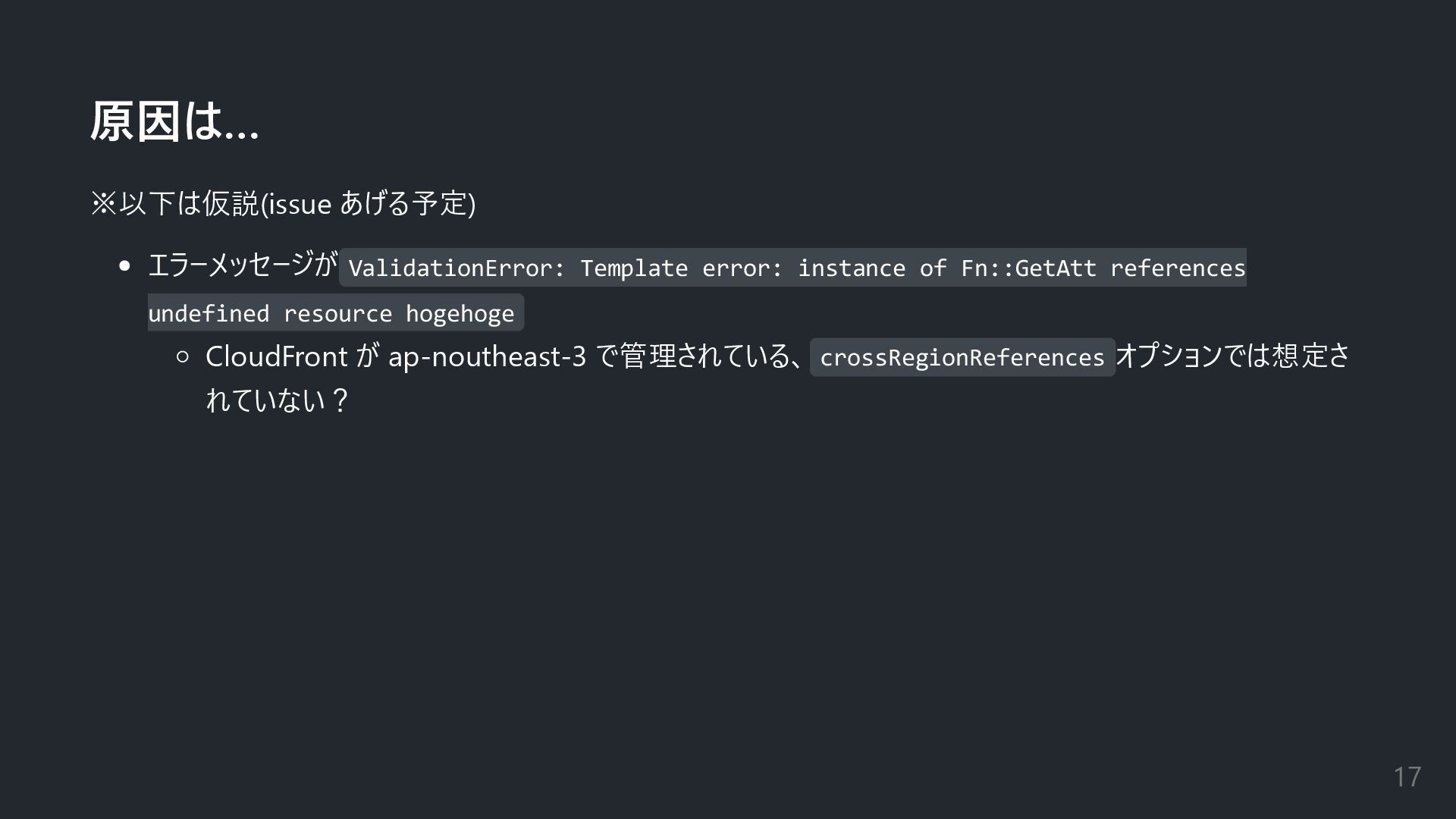The height and width of the screenshot is (819, 1456).
Task: Select the text あげる予定) in the note
Action: click(408, 203)
